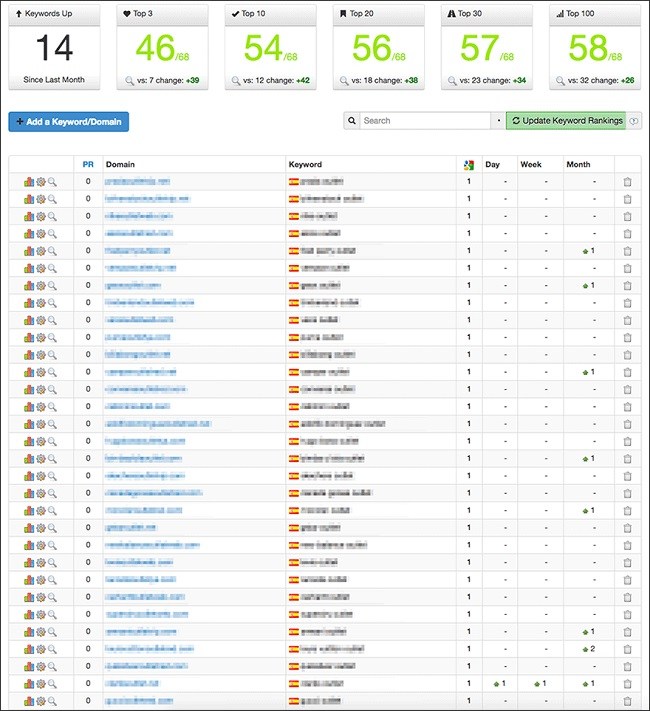
Task: Open the domain link in row with Month +2
Action: pos(149,649)
